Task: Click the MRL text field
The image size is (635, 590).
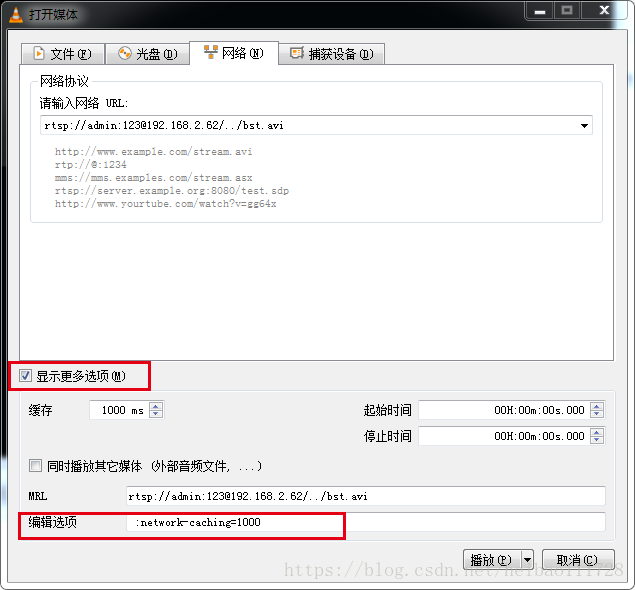Action: click(366, 496)
